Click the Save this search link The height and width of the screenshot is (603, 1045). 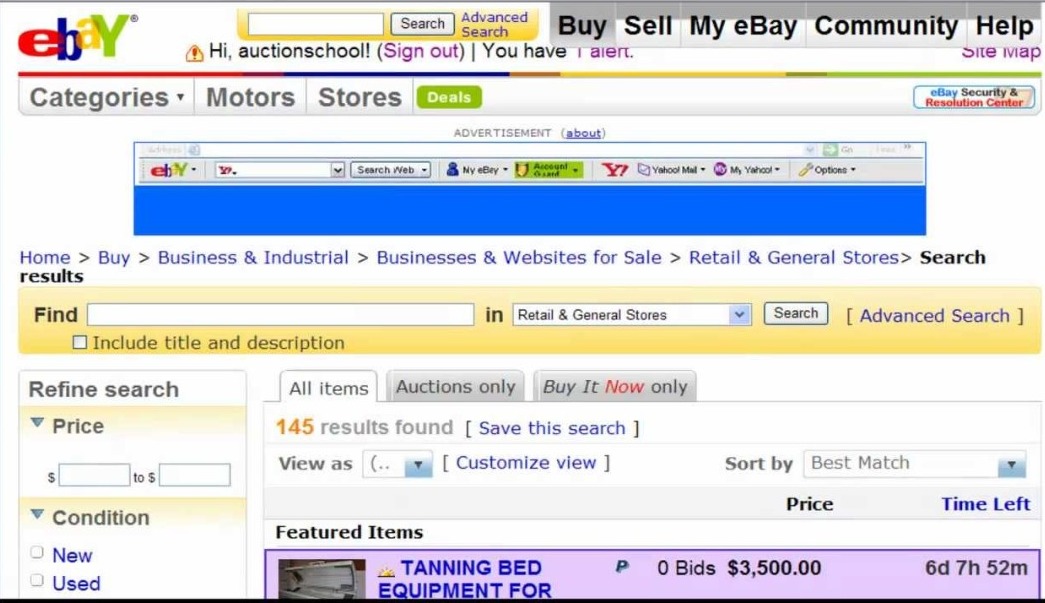(551, 428)
